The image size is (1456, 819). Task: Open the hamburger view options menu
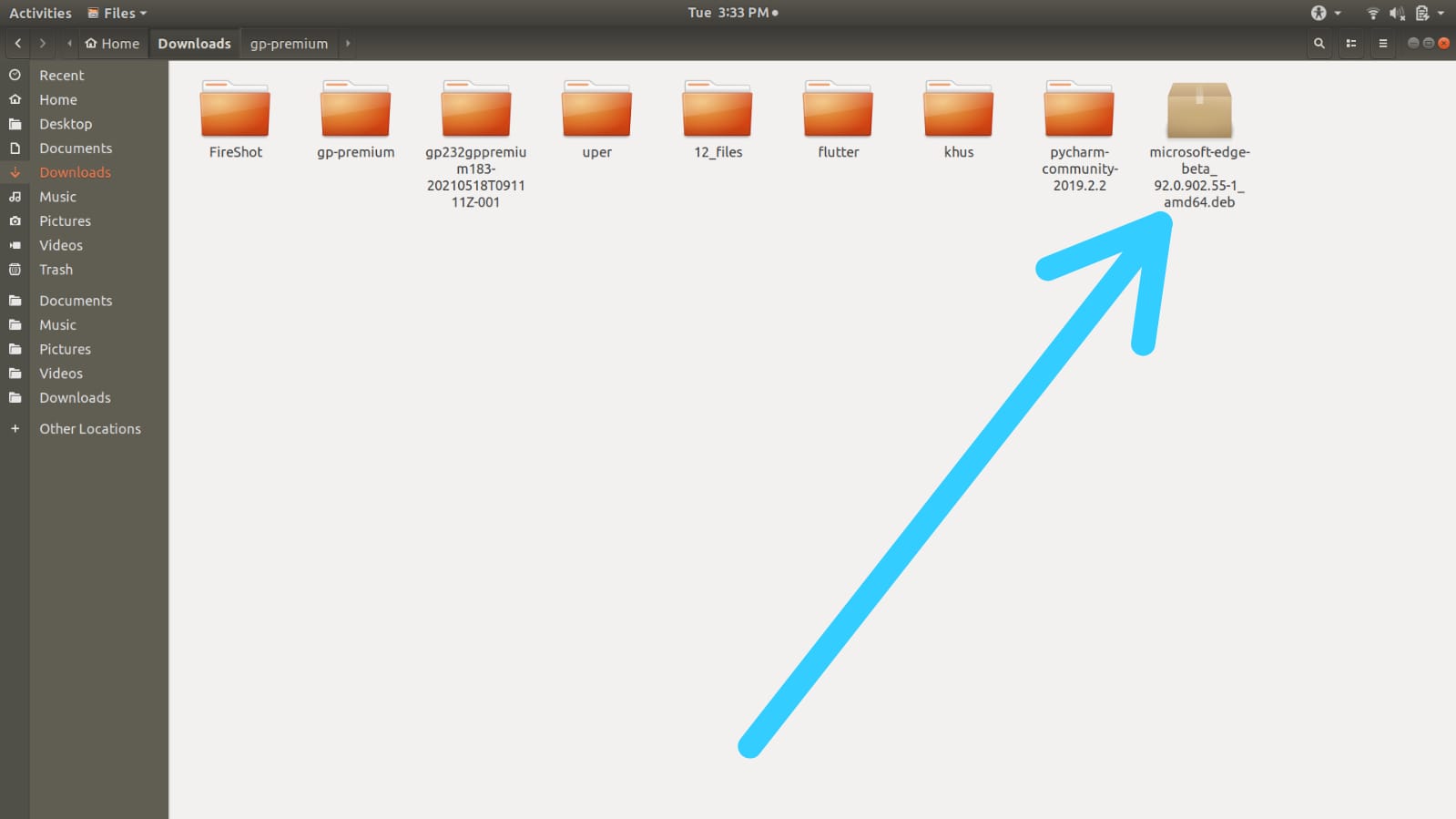(1382, 43)
